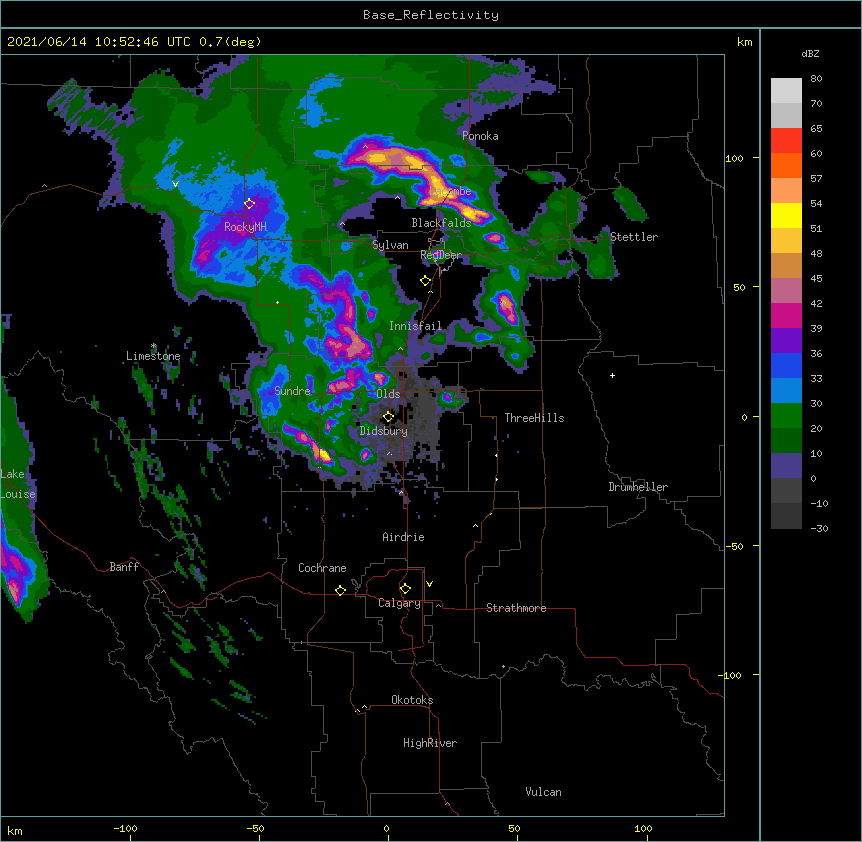The height and width of the screenshot is (842, 862).
Task: Click the ThreeHills label
Action: point(534,418)
